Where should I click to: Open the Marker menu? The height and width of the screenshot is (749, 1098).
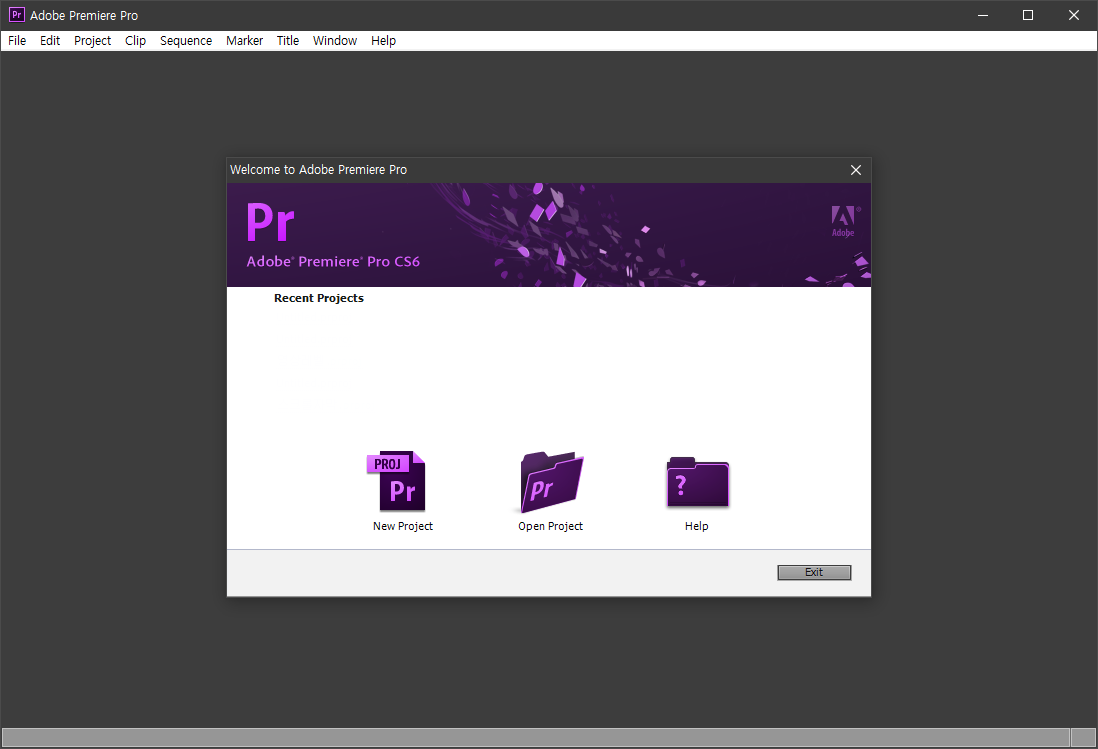click(x=244, y=41)
